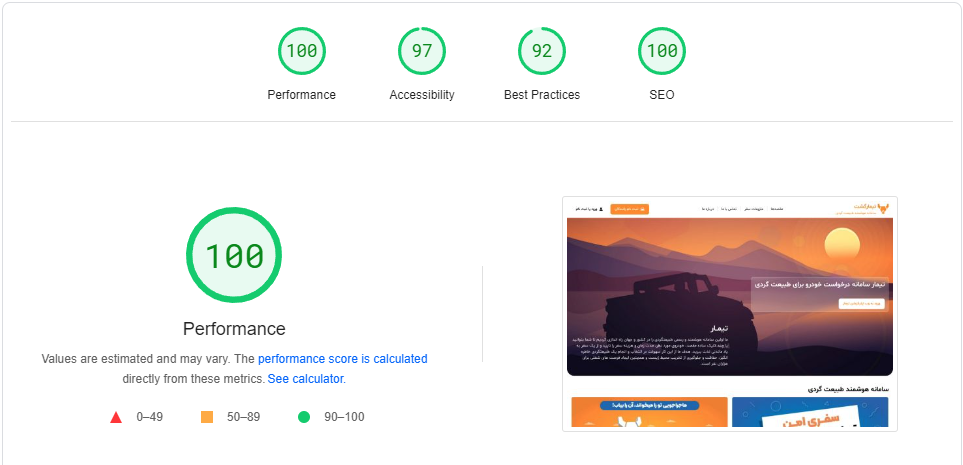
Task: Open the 'performance score is calculated' link
Action: 342,359
